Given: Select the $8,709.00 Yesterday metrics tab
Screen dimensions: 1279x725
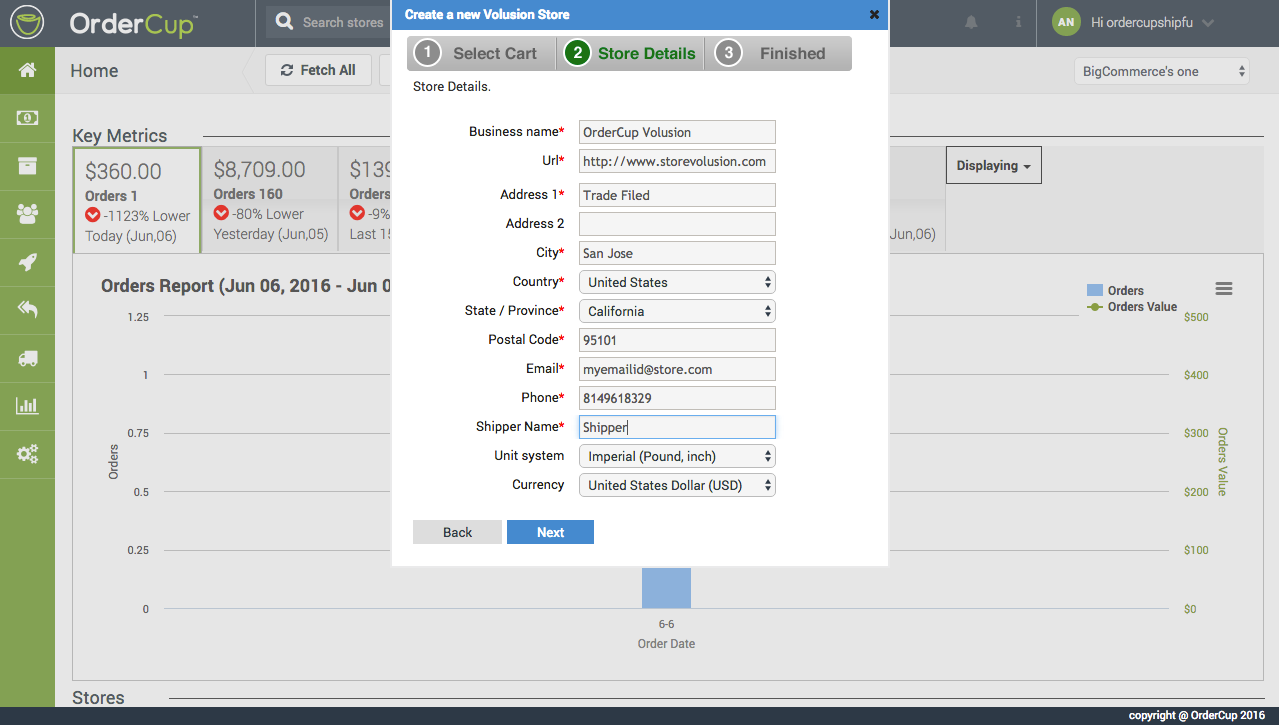Looking at the screenshot, I should [270, 200].
